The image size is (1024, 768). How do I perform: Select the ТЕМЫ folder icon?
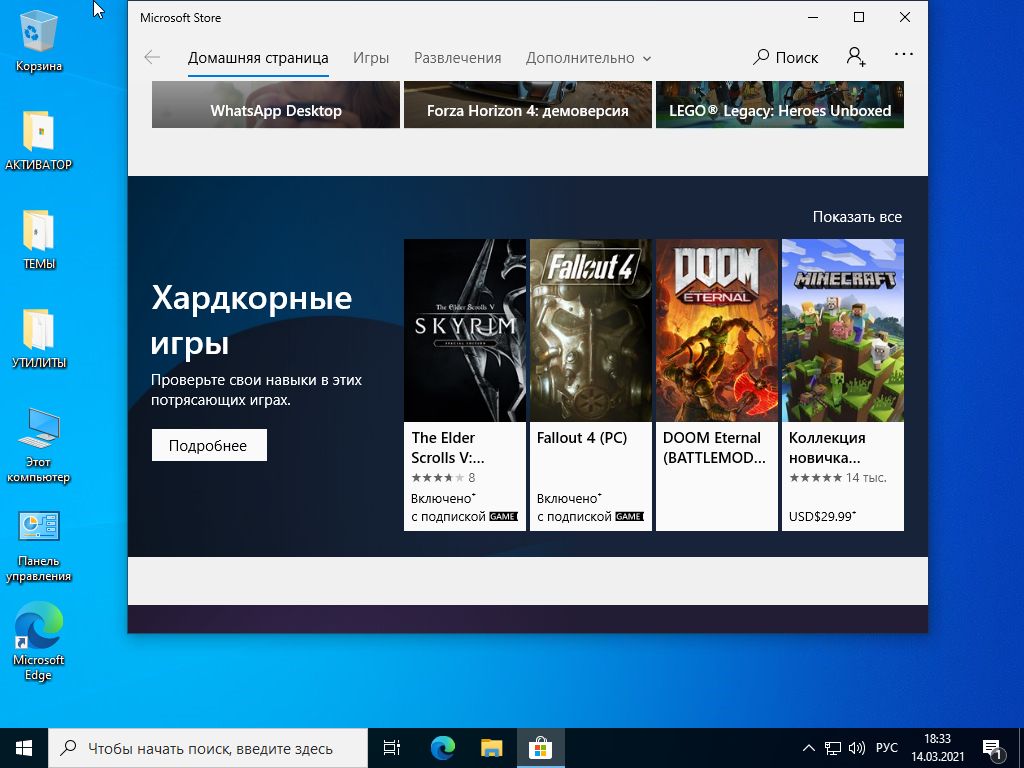coord(39,240)
